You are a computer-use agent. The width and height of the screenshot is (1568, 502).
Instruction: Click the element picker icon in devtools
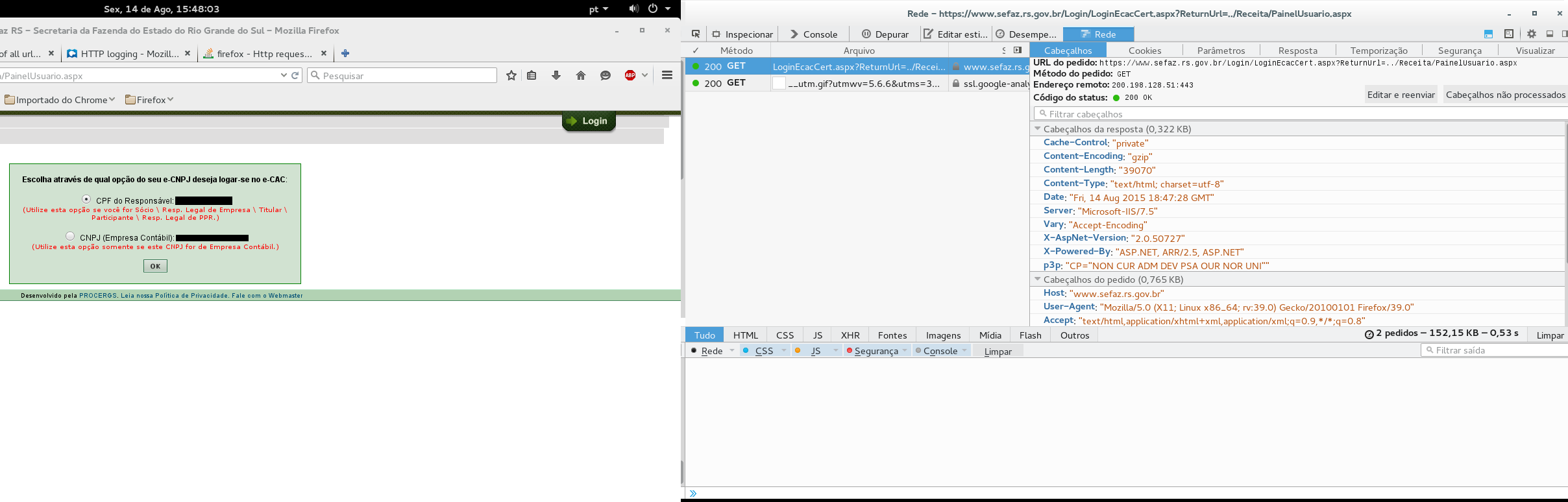tap(696, 34)
